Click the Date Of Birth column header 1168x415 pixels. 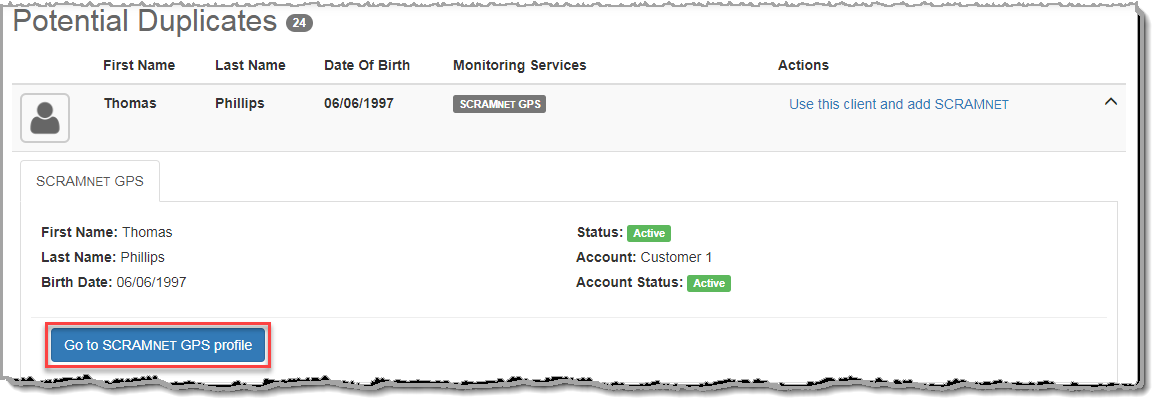367,65
